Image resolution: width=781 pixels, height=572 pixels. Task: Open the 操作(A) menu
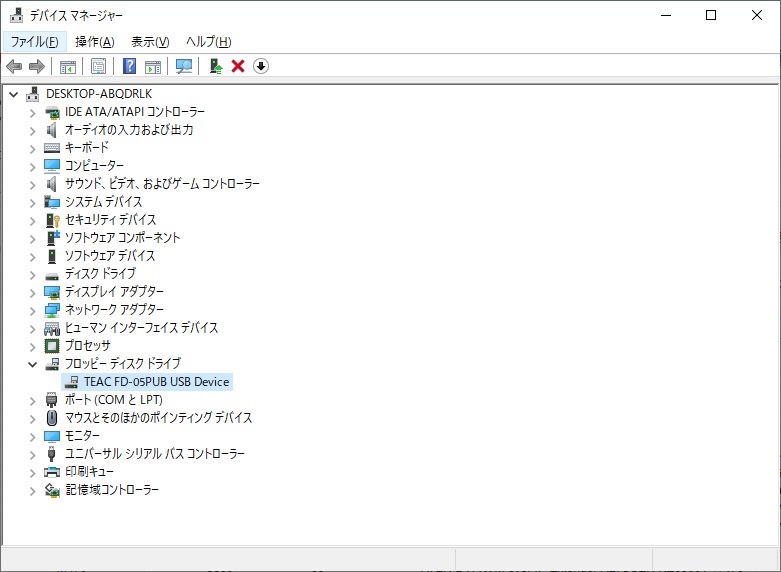95,42
